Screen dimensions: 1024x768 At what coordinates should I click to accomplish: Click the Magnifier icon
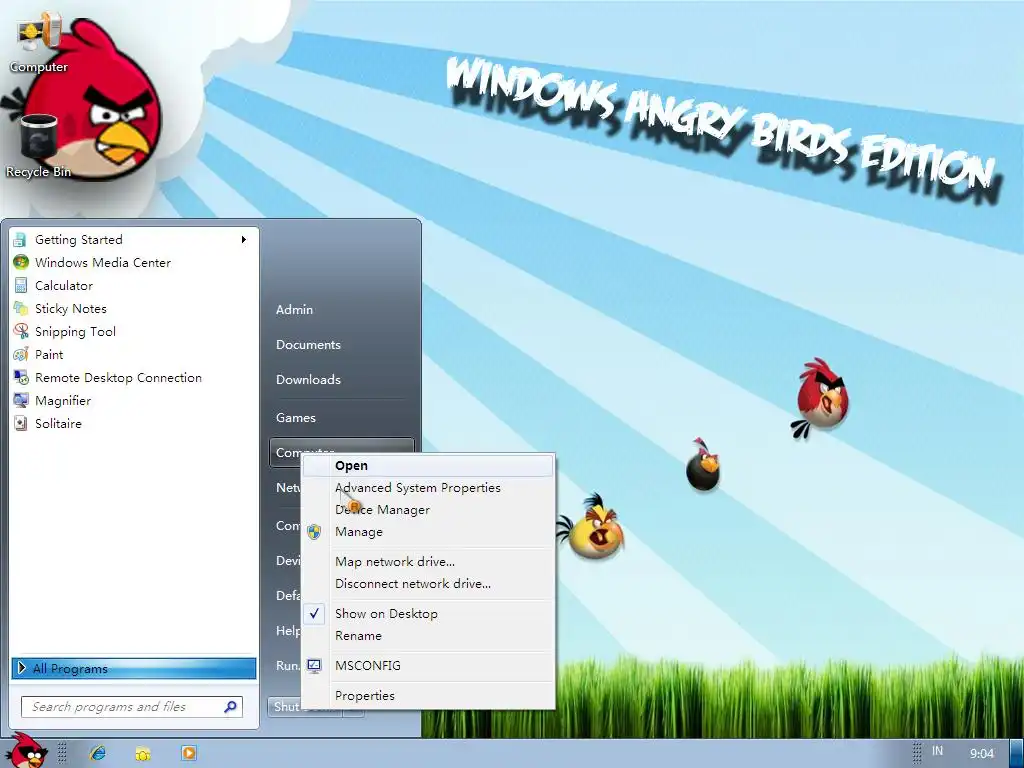coord(21,400)
